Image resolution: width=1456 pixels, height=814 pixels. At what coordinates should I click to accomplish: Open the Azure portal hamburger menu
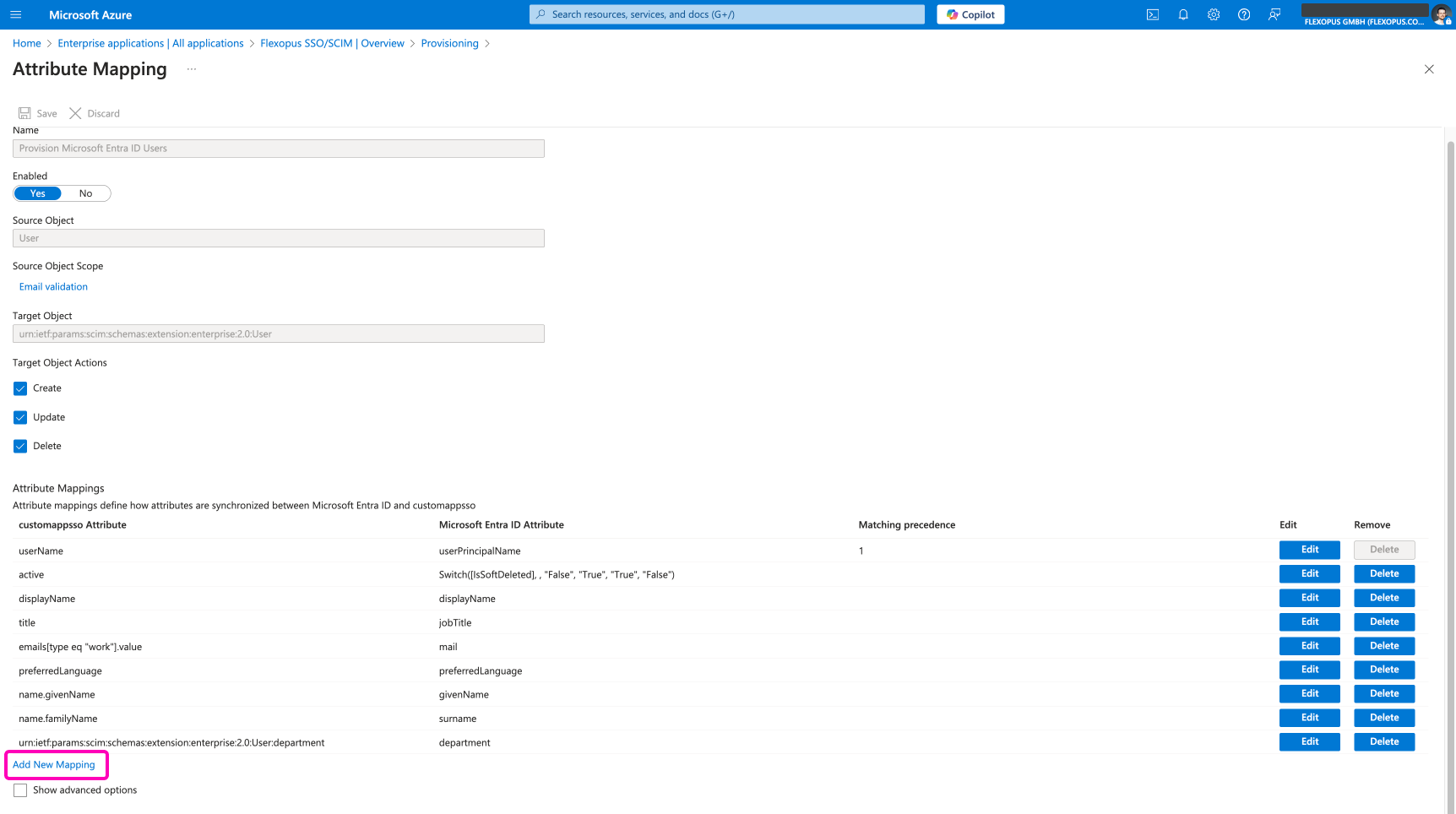tap(16, 14)
